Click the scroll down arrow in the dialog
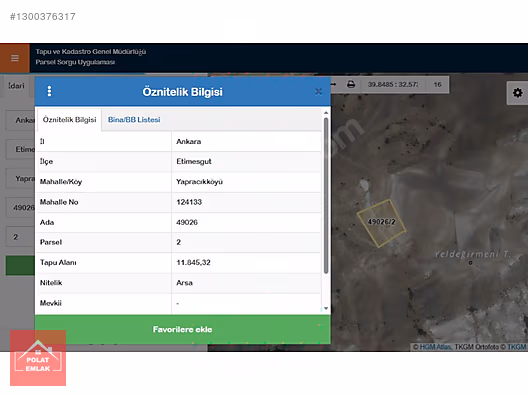 point(326,308)
